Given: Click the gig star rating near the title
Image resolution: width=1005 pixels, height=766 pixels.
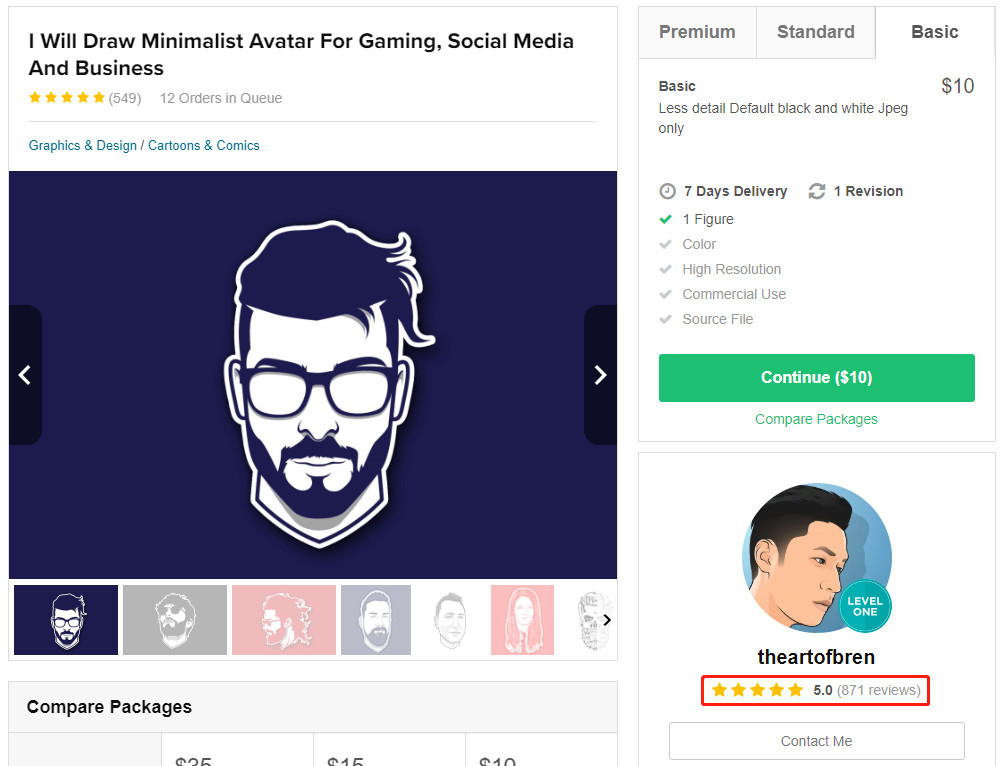Looking at the screenshot, I should [67, 97].
